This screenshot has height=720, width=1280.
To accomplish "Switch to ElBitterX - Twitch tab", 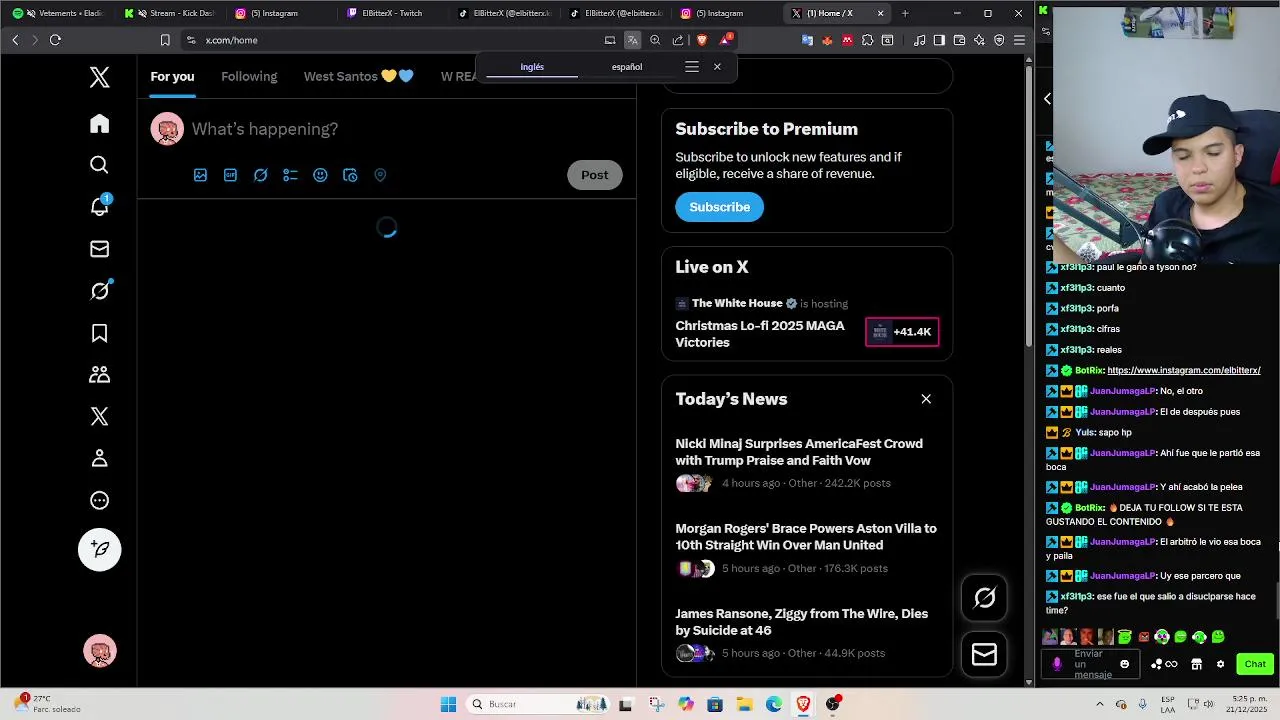I will point(386,13).
